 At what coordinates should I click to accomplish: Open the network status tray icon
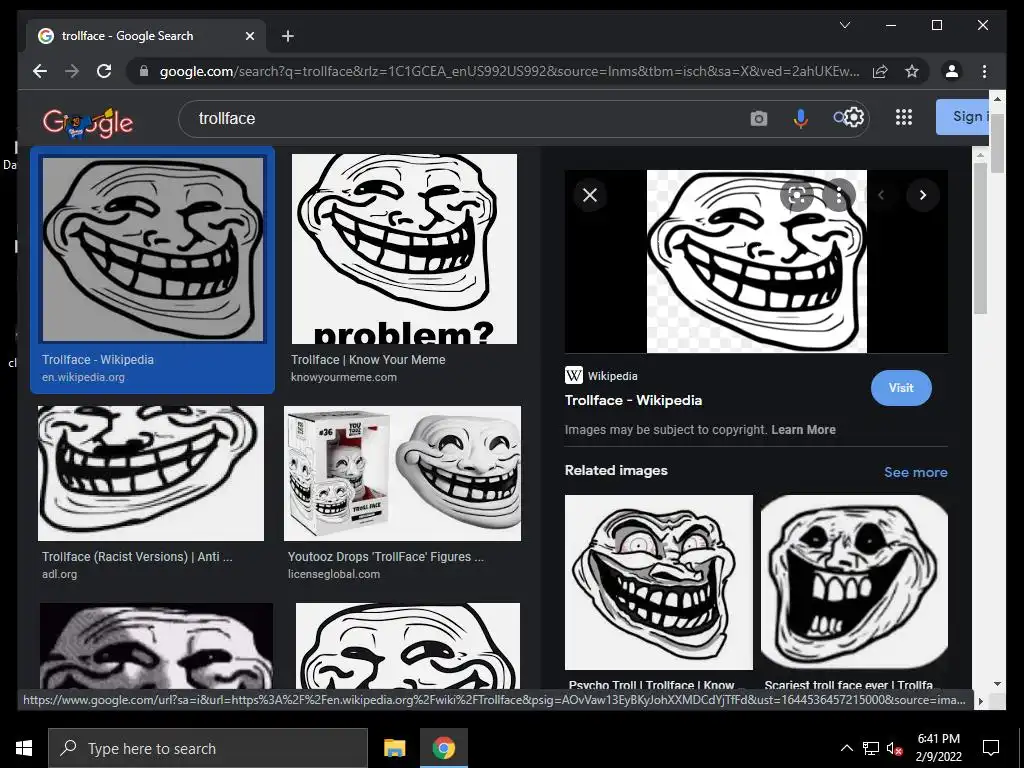point(871,748)
